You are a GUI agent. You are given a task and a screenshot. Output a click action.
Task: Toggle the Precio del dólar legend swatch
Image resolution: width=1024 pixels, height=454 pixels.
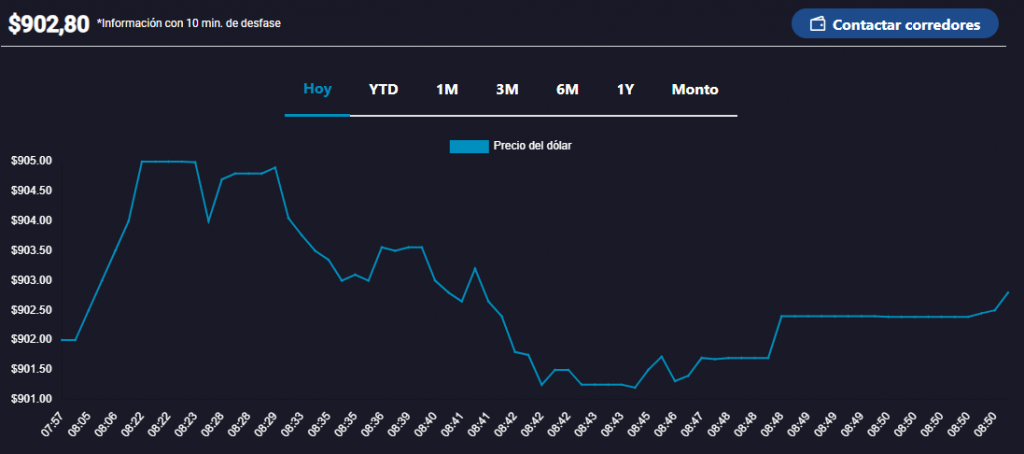469,146
